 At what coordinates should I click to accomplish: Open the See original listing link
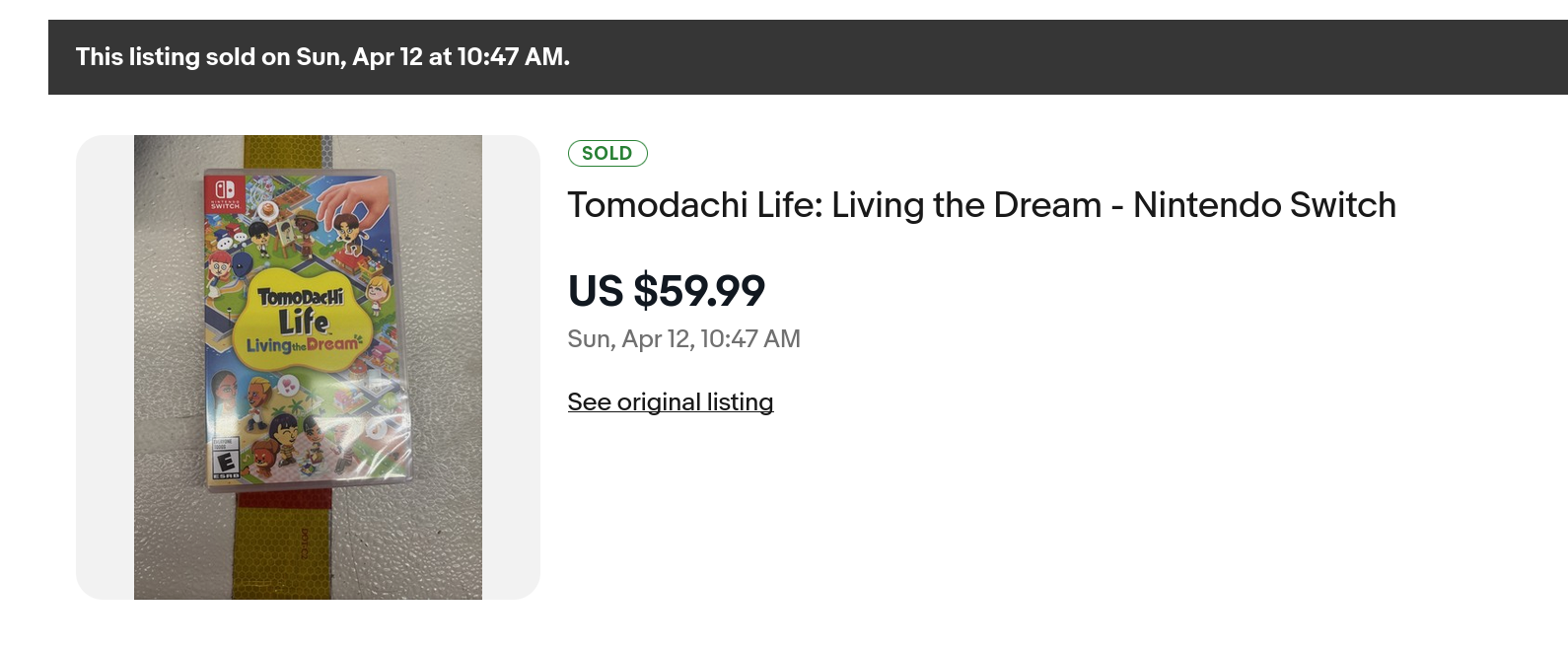tap(670, 402)
